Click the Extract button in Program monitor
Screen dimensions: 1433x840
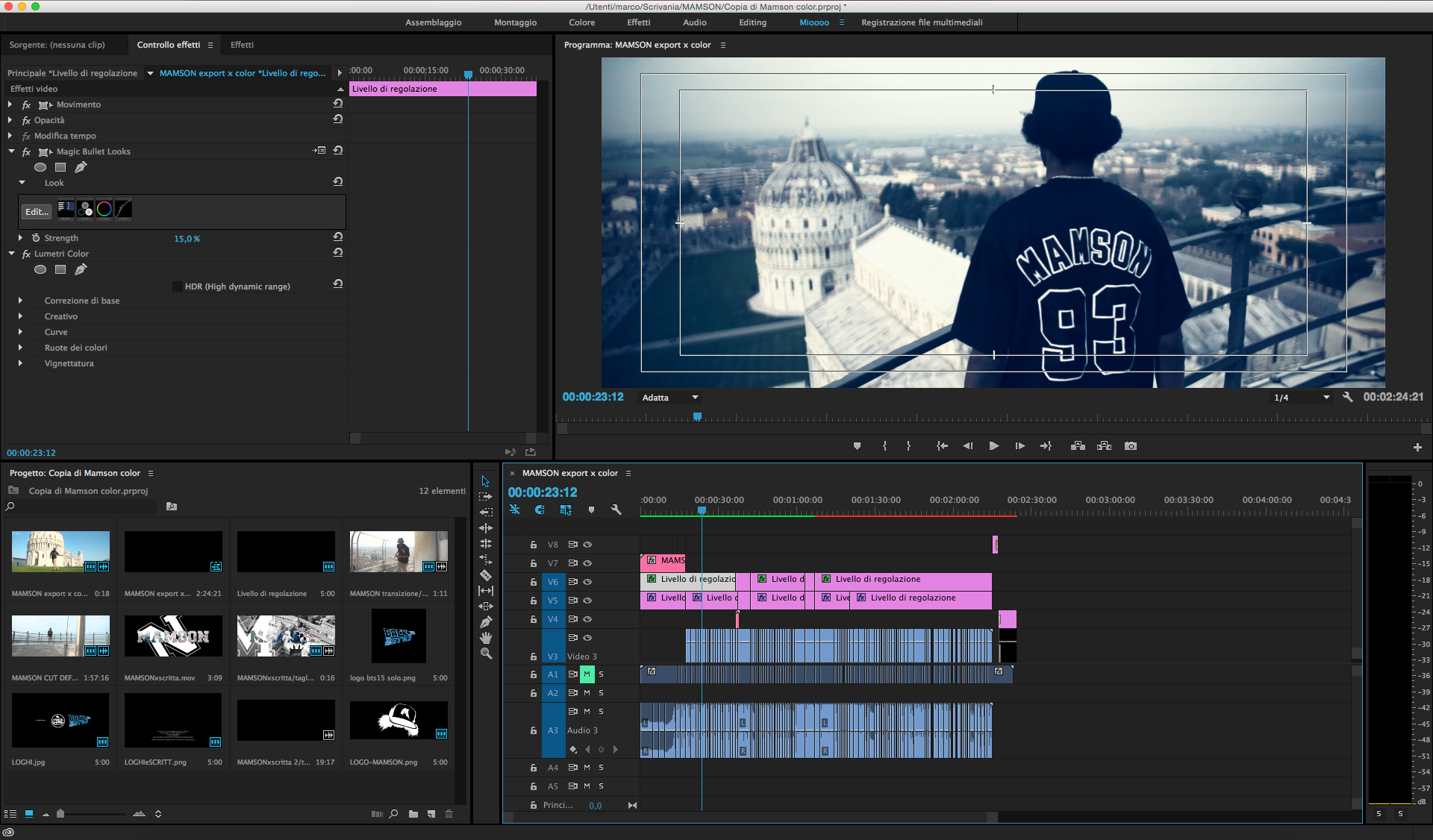coord(1105,446)
